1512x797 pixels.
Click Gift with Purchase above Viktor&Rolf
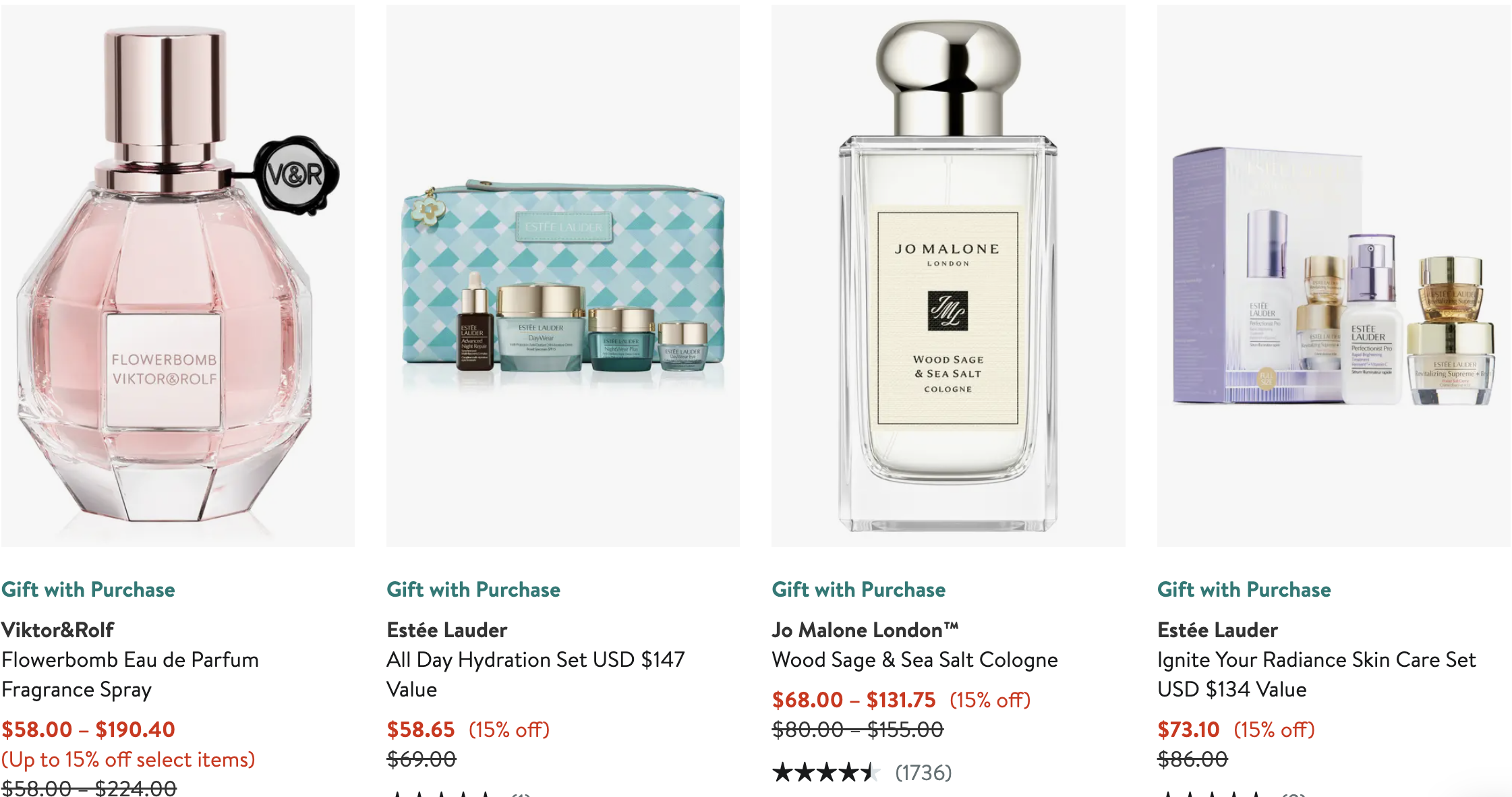88,589
